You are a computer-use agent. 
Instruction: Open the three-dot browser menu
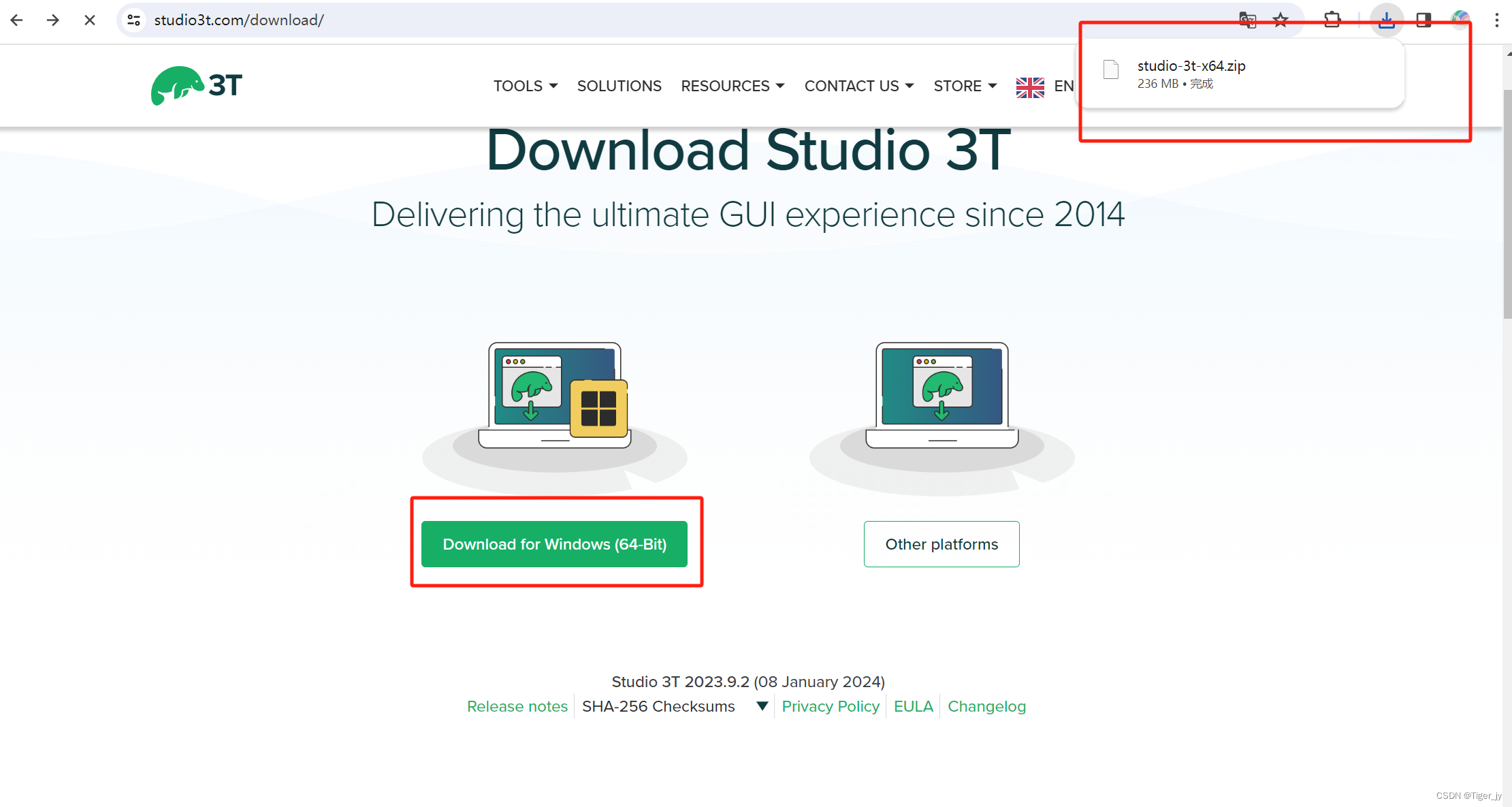tap(1496, 20)
